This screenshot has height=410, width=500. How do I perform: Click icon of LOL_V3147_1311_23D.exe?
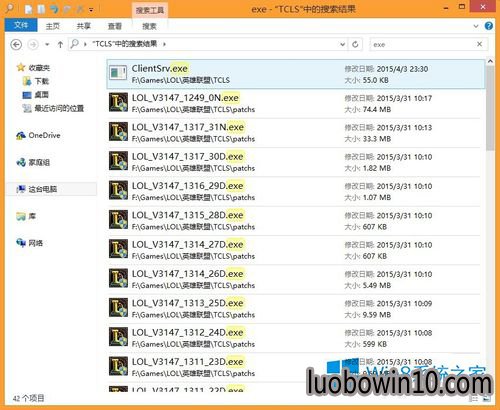point(118,366)
